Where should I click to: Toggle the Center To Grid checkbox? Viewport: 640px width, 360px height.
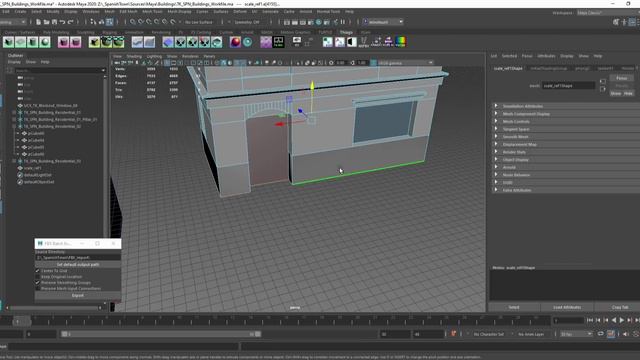[38, 271]
